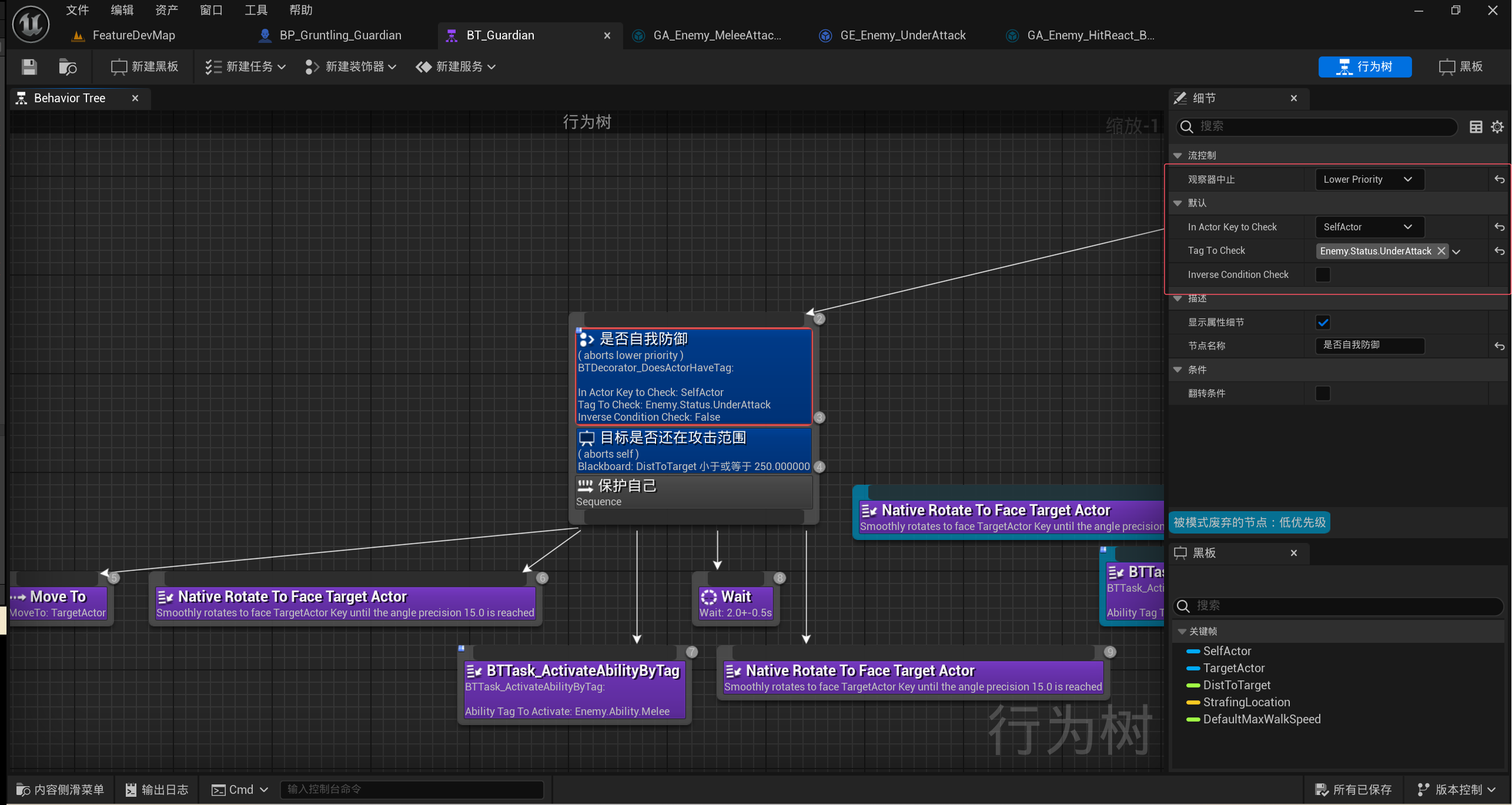Screen dimensions: 1512x805
Task: Enable the 翻转条件 checkbox
Action: click(x=1323, y=394)
